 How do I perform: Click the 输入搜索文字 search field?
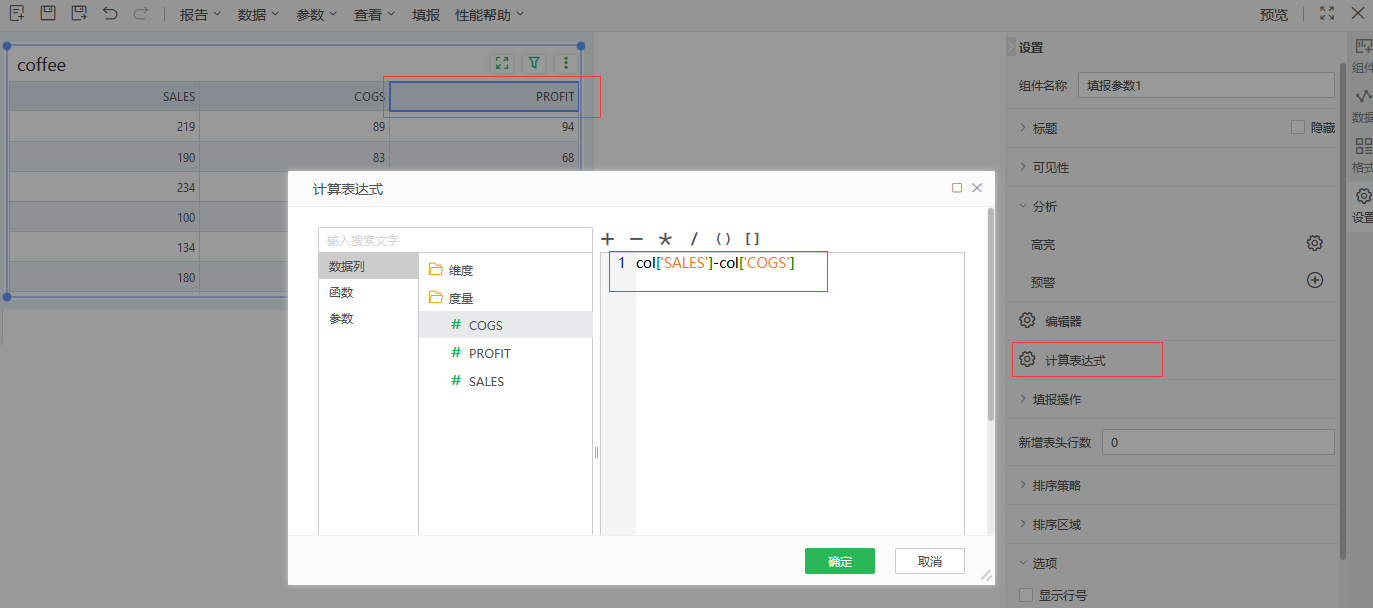coord(455,240)
